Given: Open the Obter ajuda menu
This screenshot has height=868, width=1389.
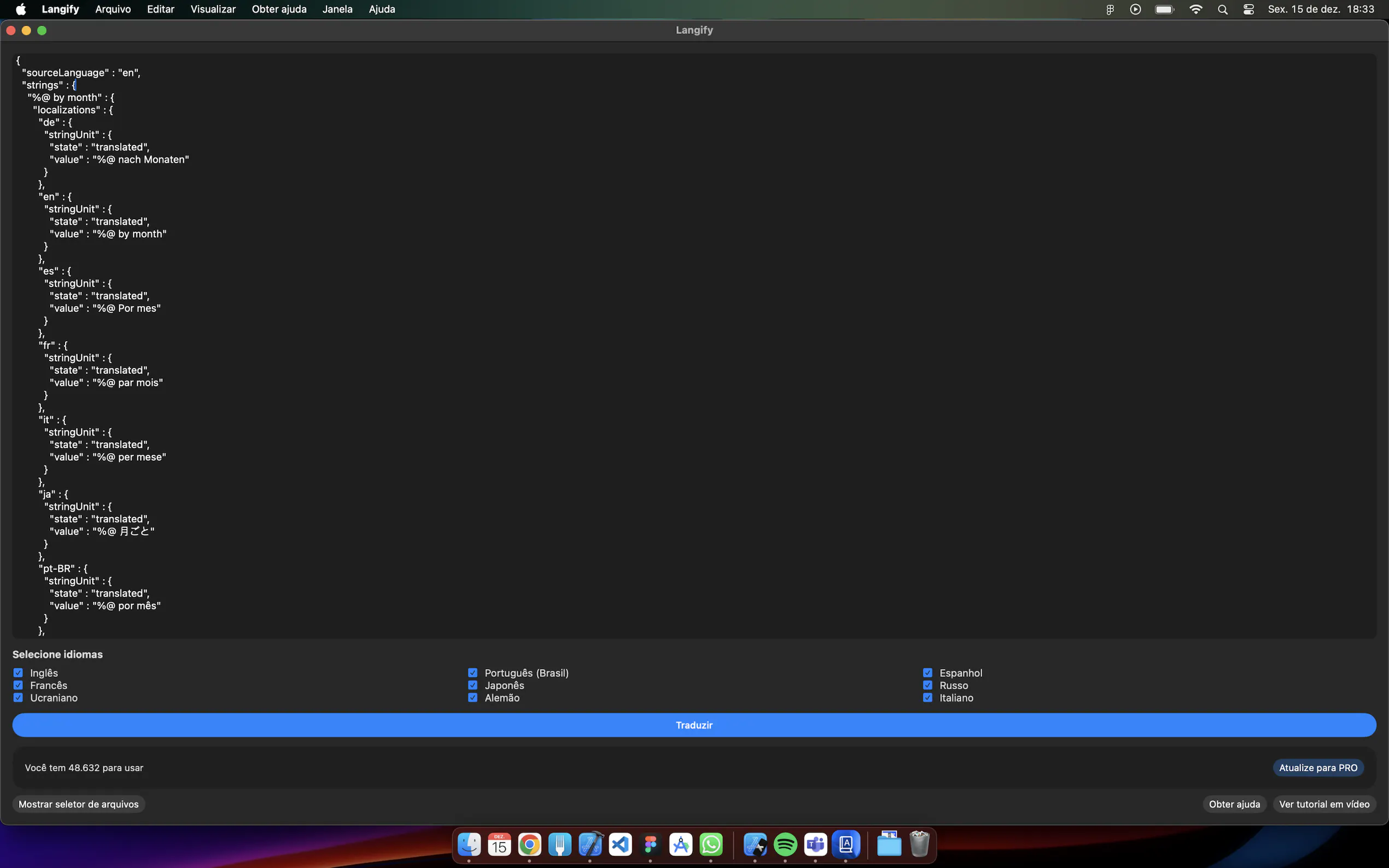Looking at the screenshot, I should 279,9.
